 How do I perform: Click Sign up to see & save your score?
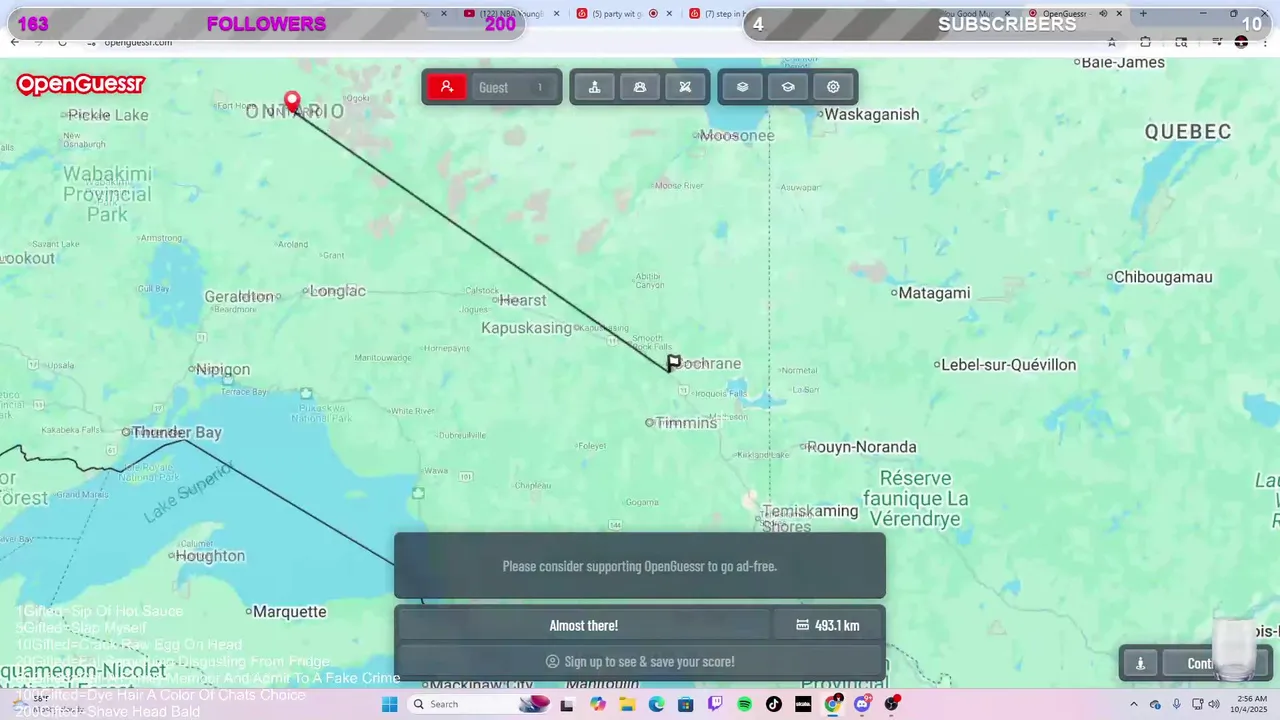(640, 661)
